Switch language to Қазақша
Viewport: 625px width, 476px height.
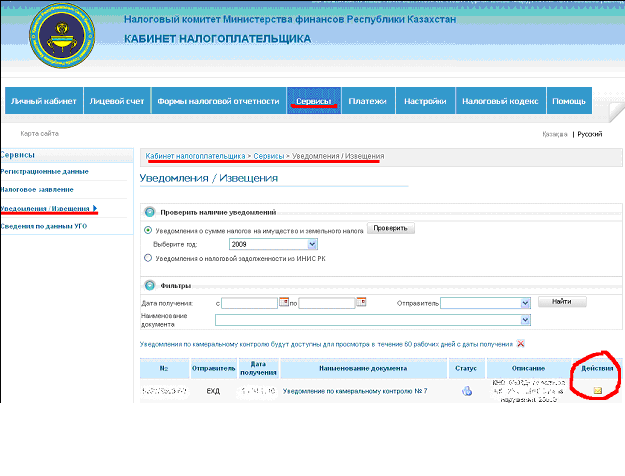point(555,134)
